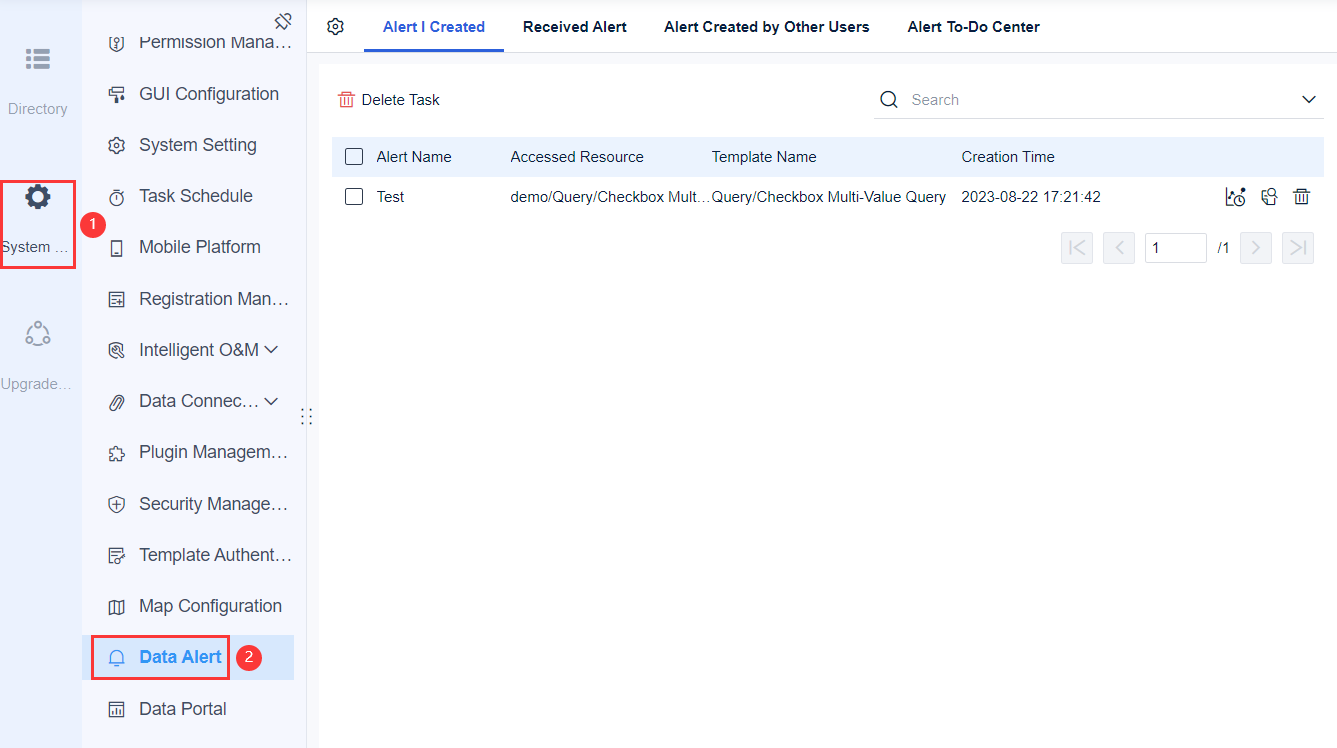Open the search filter dropdown arrow

1308,99
